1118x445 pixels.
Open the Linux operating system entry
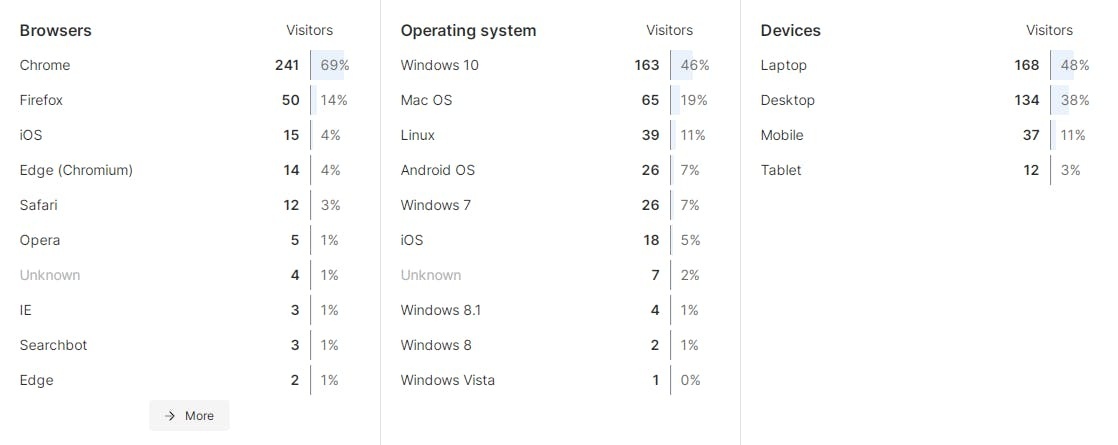tap(555, 135)
